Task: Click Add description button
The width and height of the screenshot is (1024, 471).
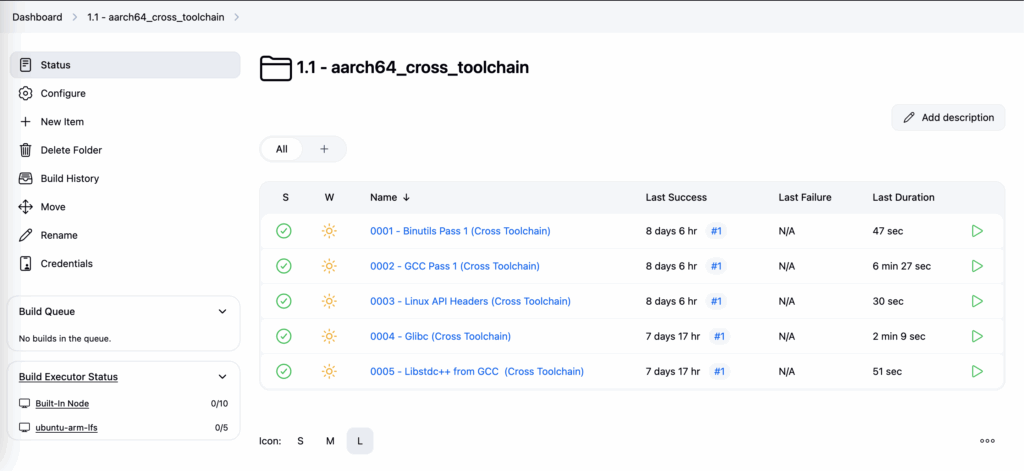Action: pos(948,118)
